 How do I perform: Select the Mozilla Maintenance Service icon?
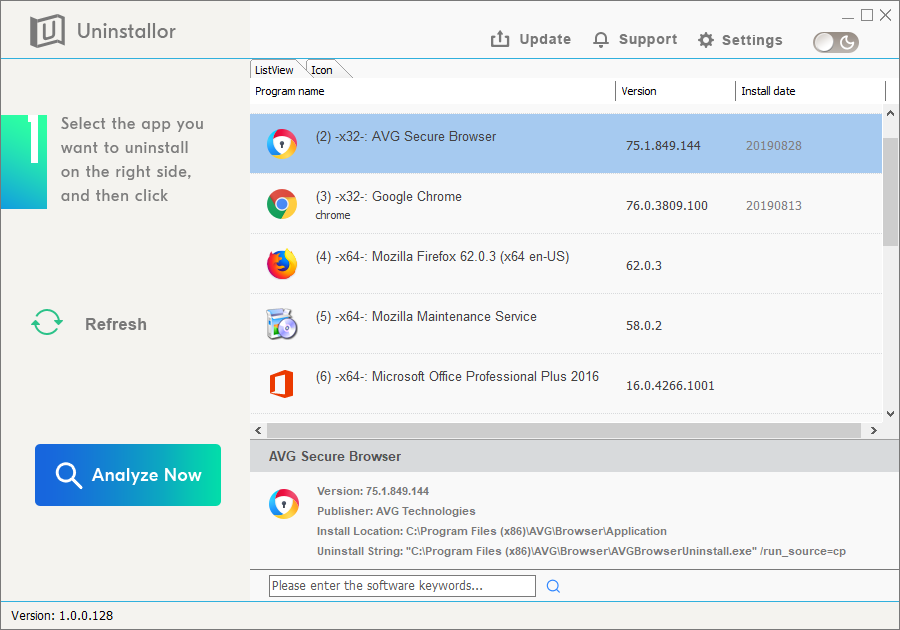(282, 324)
